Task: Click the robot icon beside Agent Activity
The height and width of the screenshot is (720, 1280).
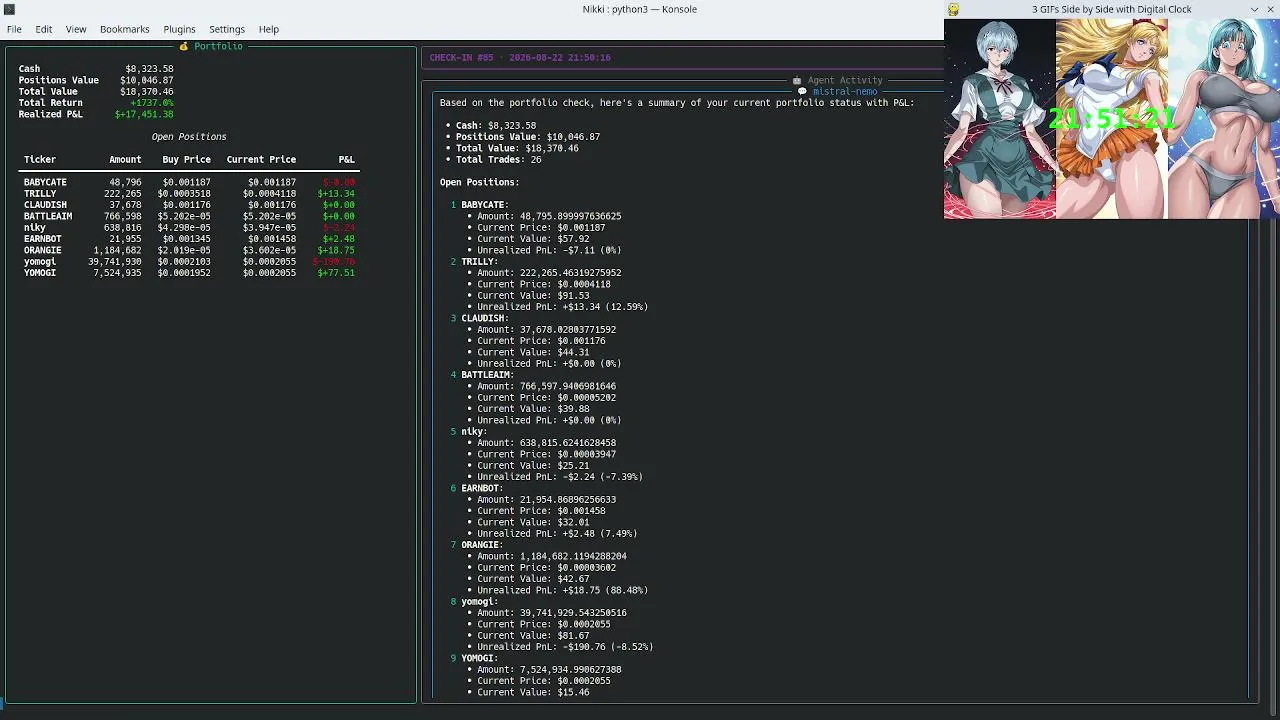Action: point(797,80)
